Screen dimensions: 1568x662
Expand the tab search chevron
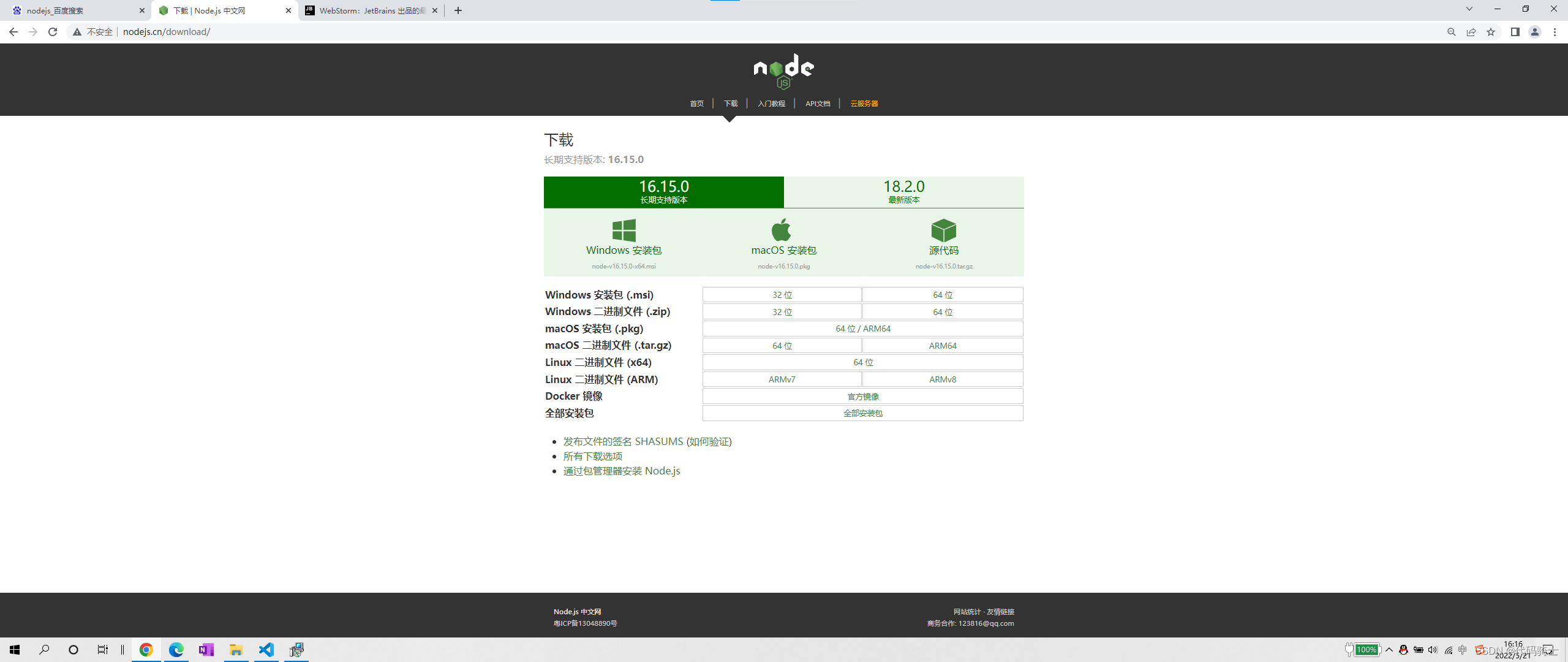[1469, 9]
